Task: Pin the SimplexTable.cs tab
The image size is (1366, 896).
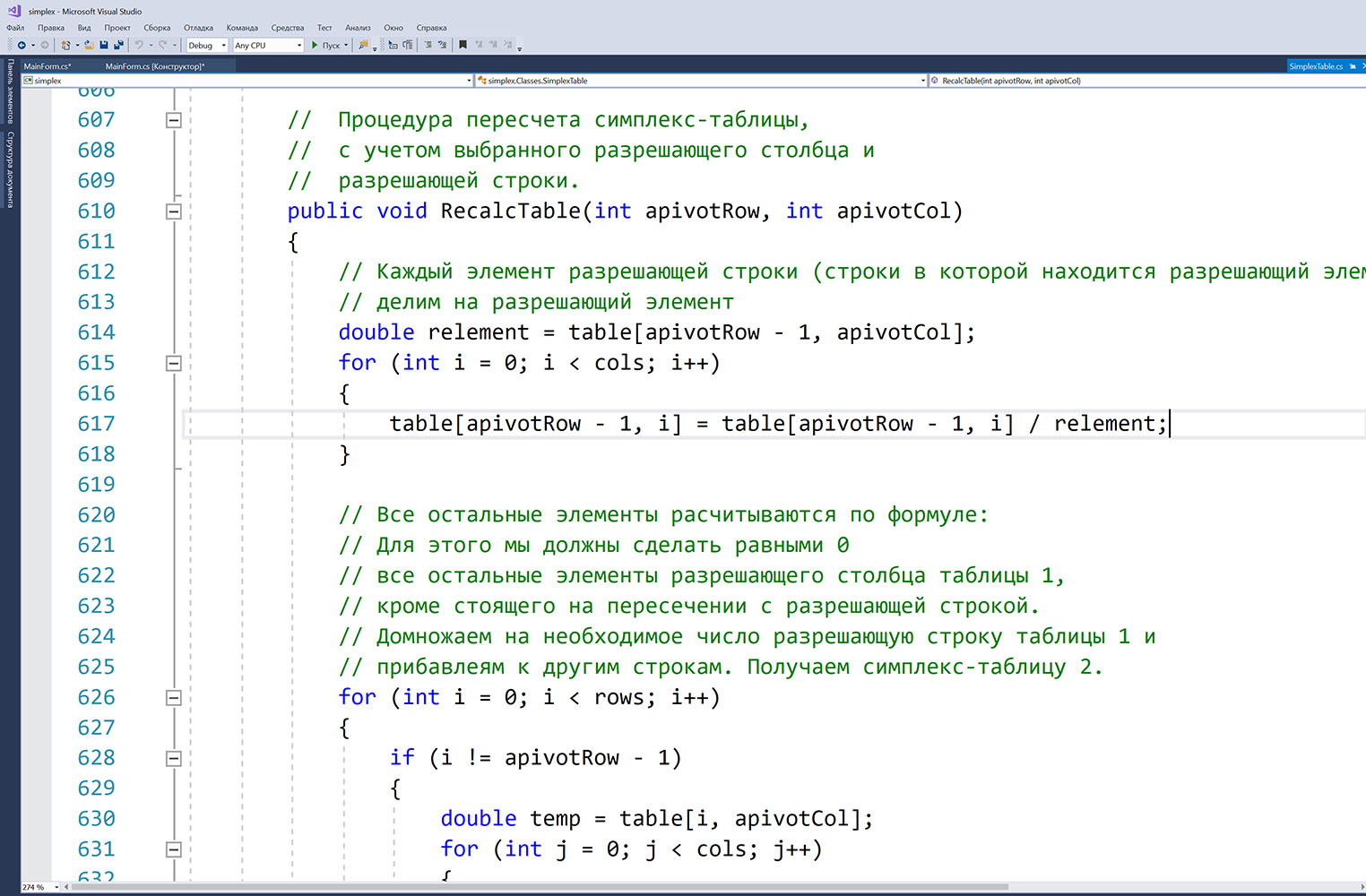Action: click(1353, 66)
